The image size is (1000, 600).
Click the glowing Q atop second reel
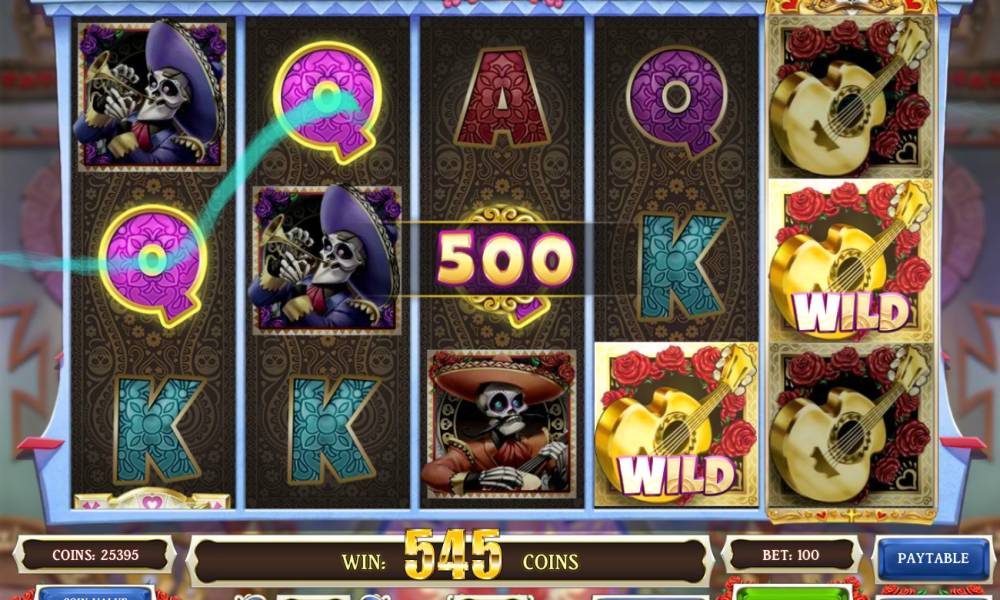click(328, 101)
